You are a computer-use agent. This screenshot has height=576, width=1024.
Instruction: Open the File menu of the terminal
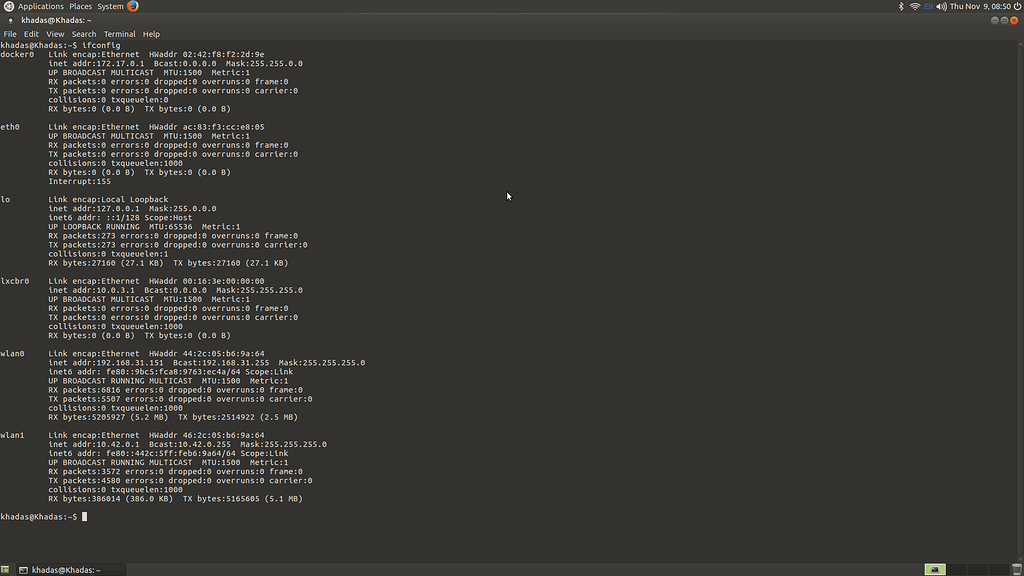(10, 33)
